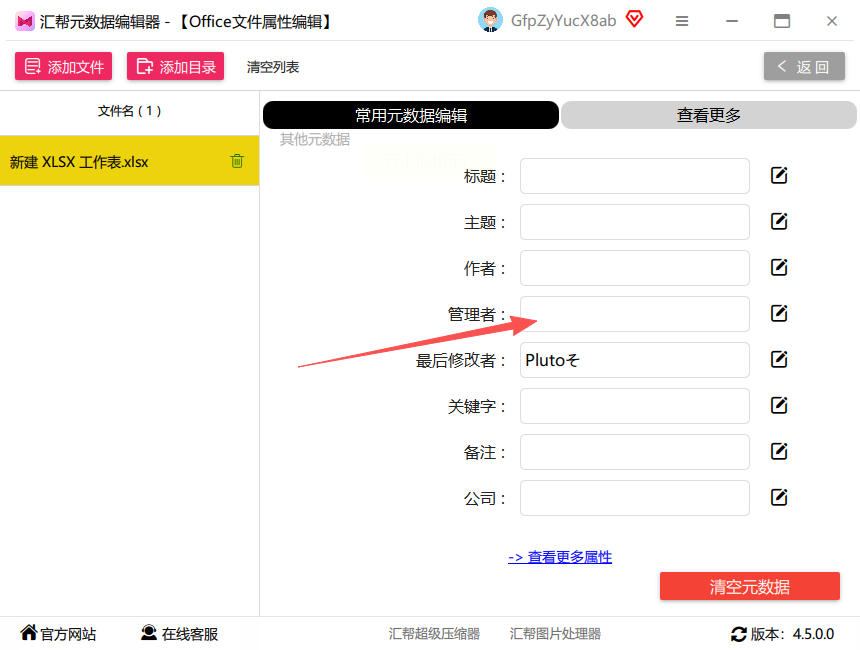Click into the 关键字 input field
The image size is (860, 650).
pos(635,406)
